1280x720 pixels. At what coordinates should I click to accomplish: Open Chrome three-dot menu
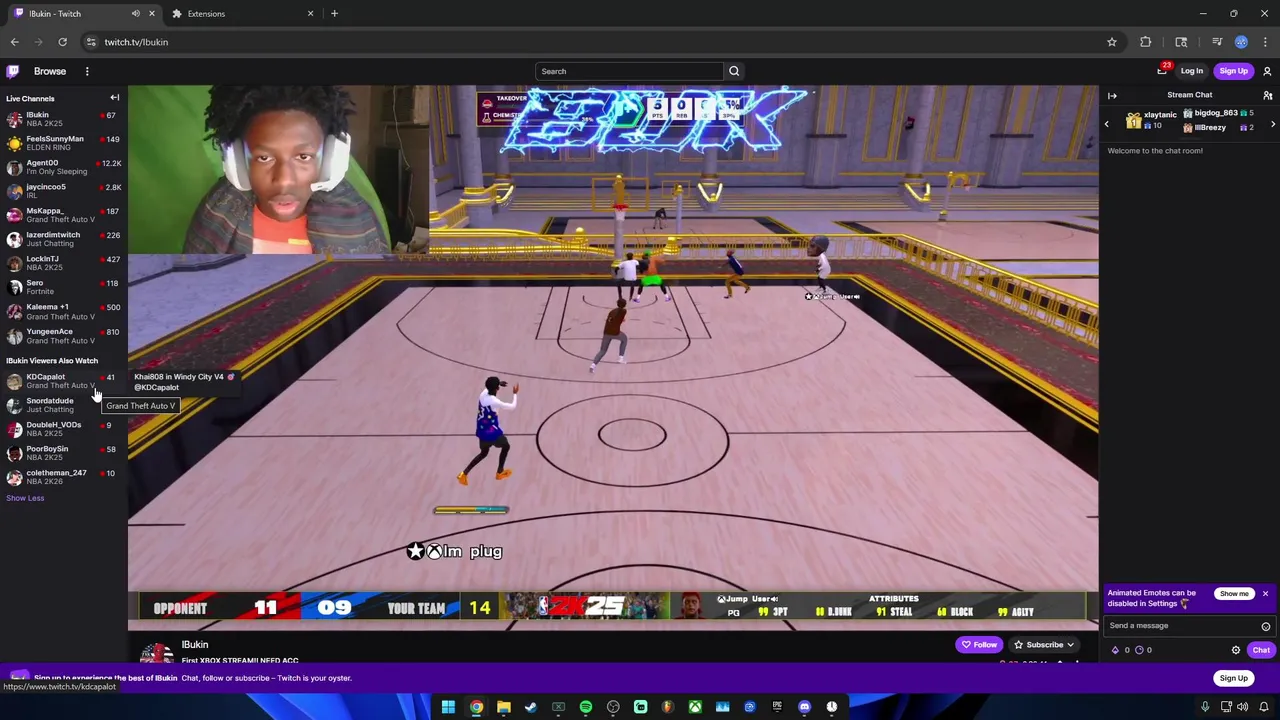1265,42
